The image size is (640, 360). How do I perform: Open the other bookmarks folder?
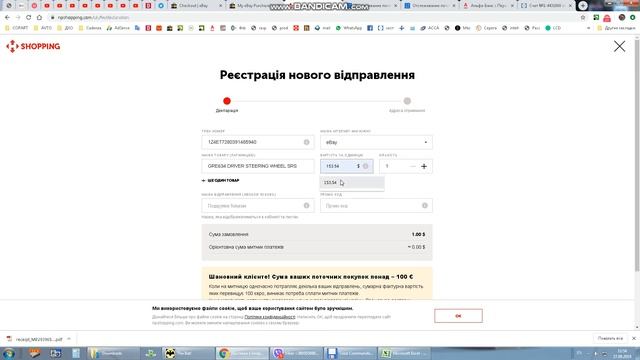coord(616,28)
